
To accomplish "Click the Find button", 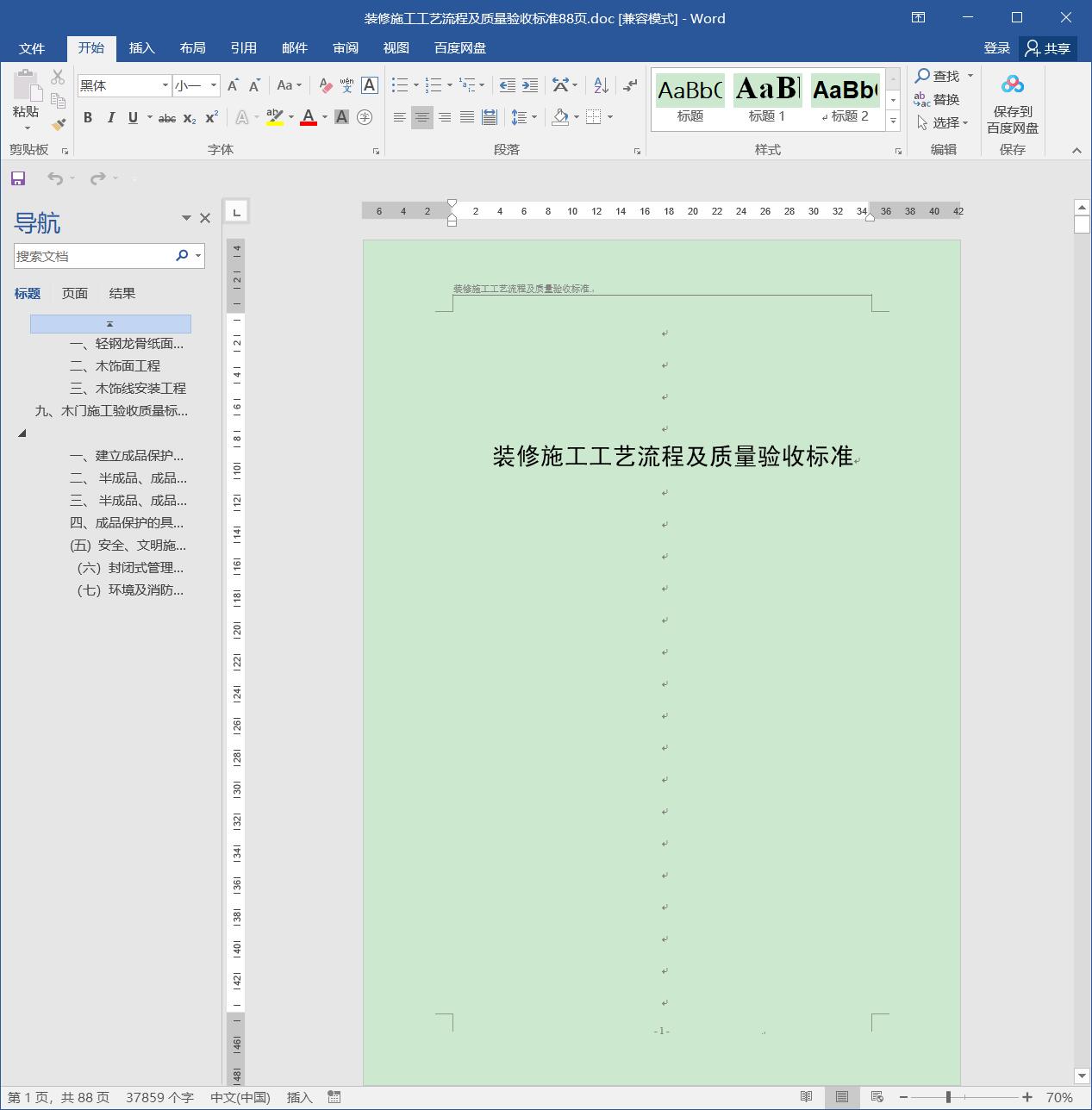I will tap(937, 76).
